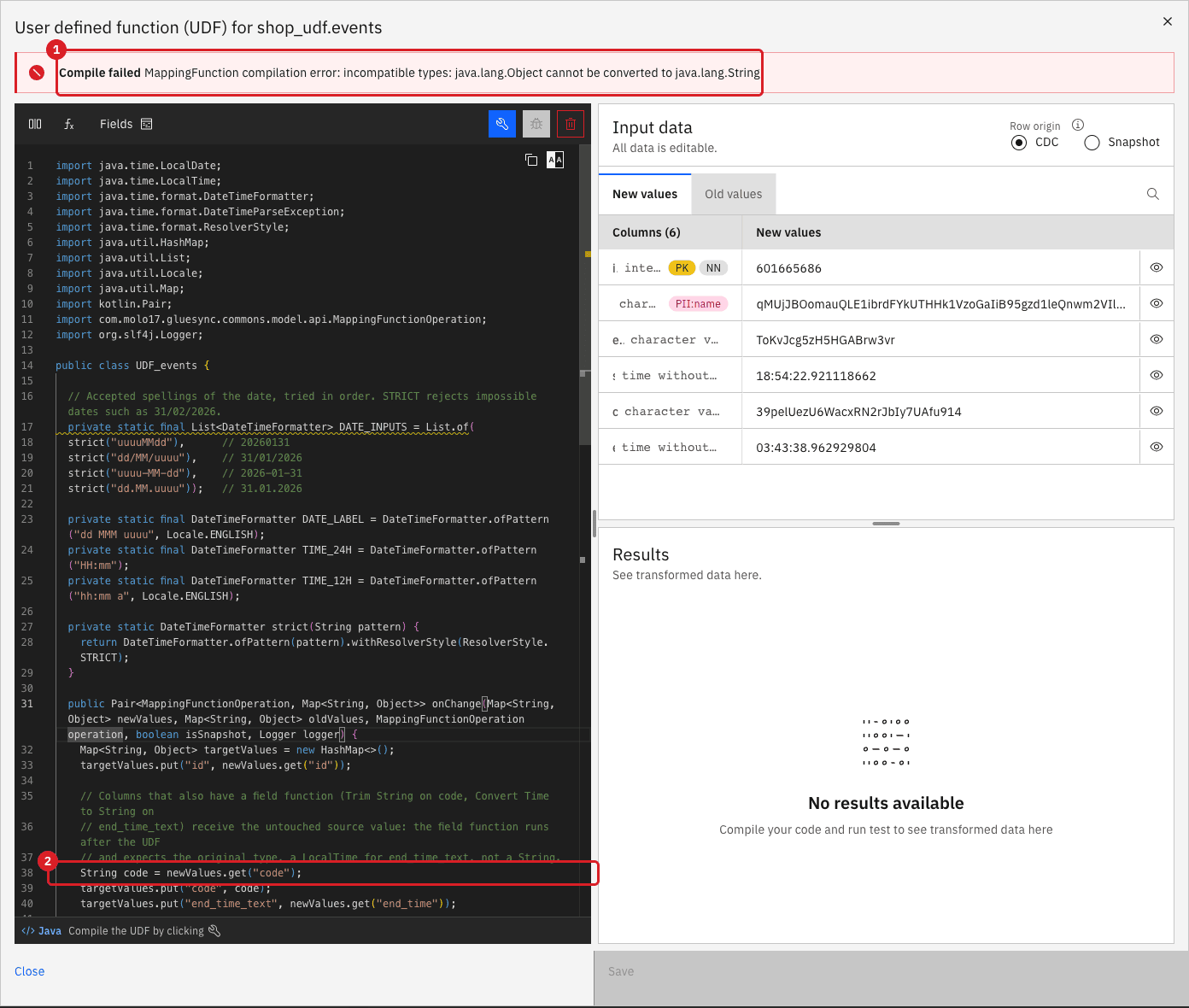Click the Row origin info icon
This screenshot has width=1189, height=1008.
[1078, 125]
